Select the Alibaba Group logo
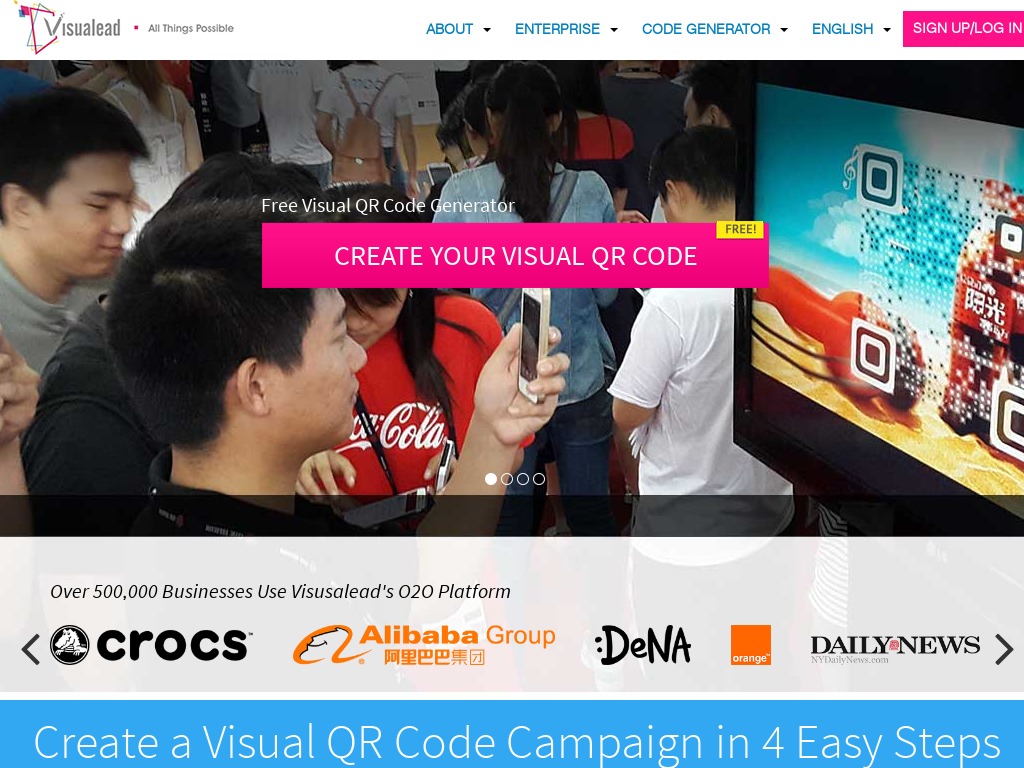 424,645
